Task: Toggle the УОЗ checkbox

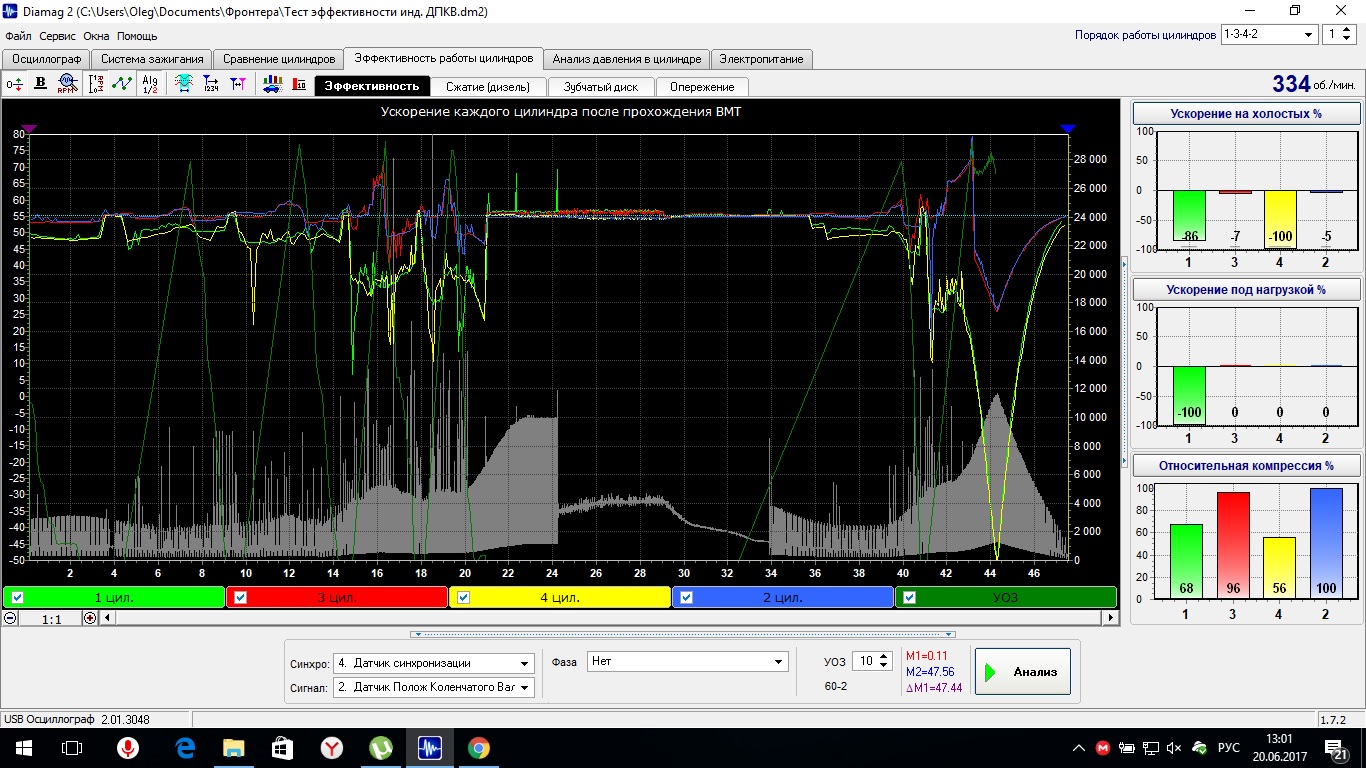Action: (x=909, y=598)
